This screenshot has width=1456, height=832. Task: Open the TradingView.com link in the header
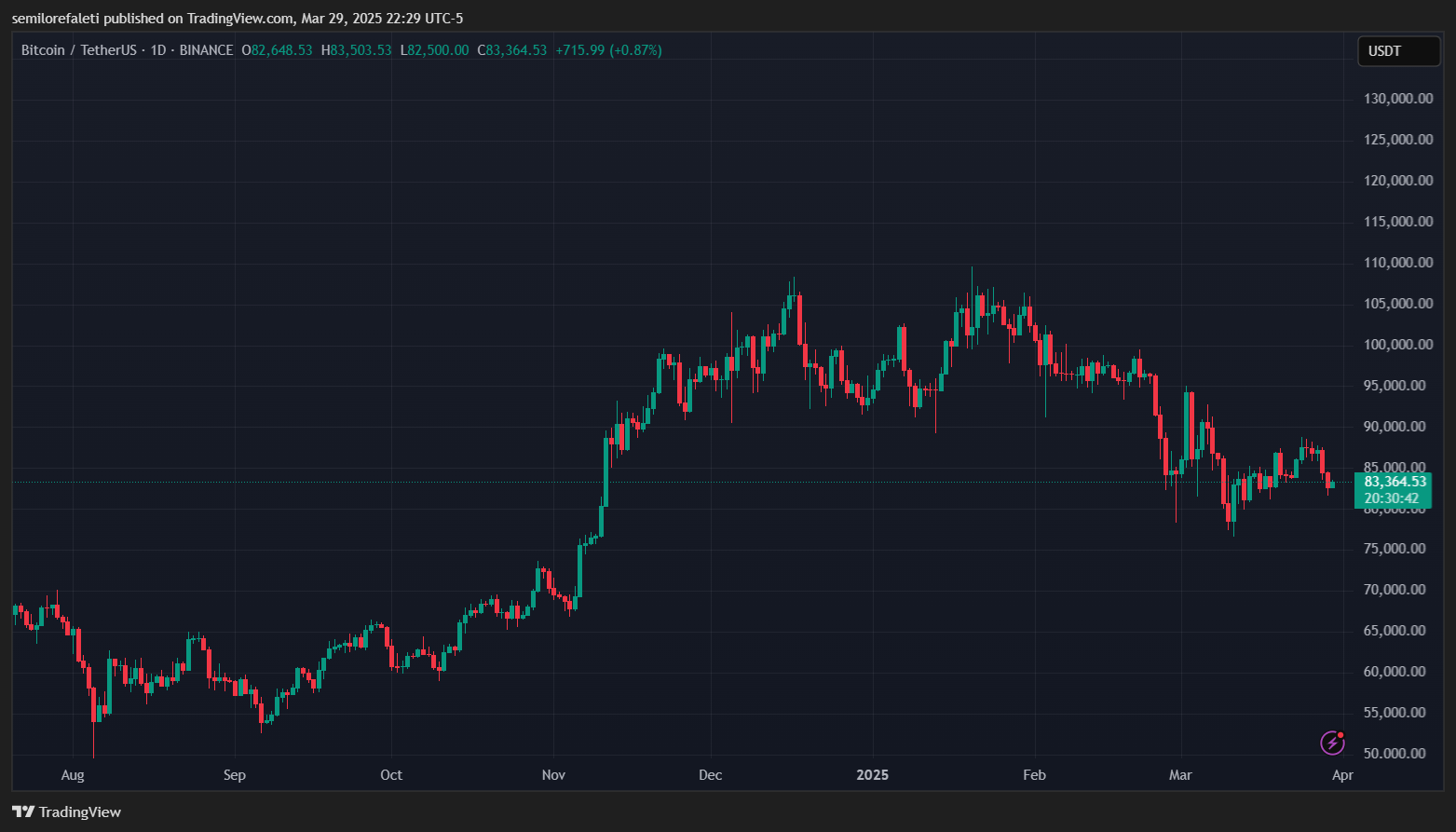pos(238,17)
